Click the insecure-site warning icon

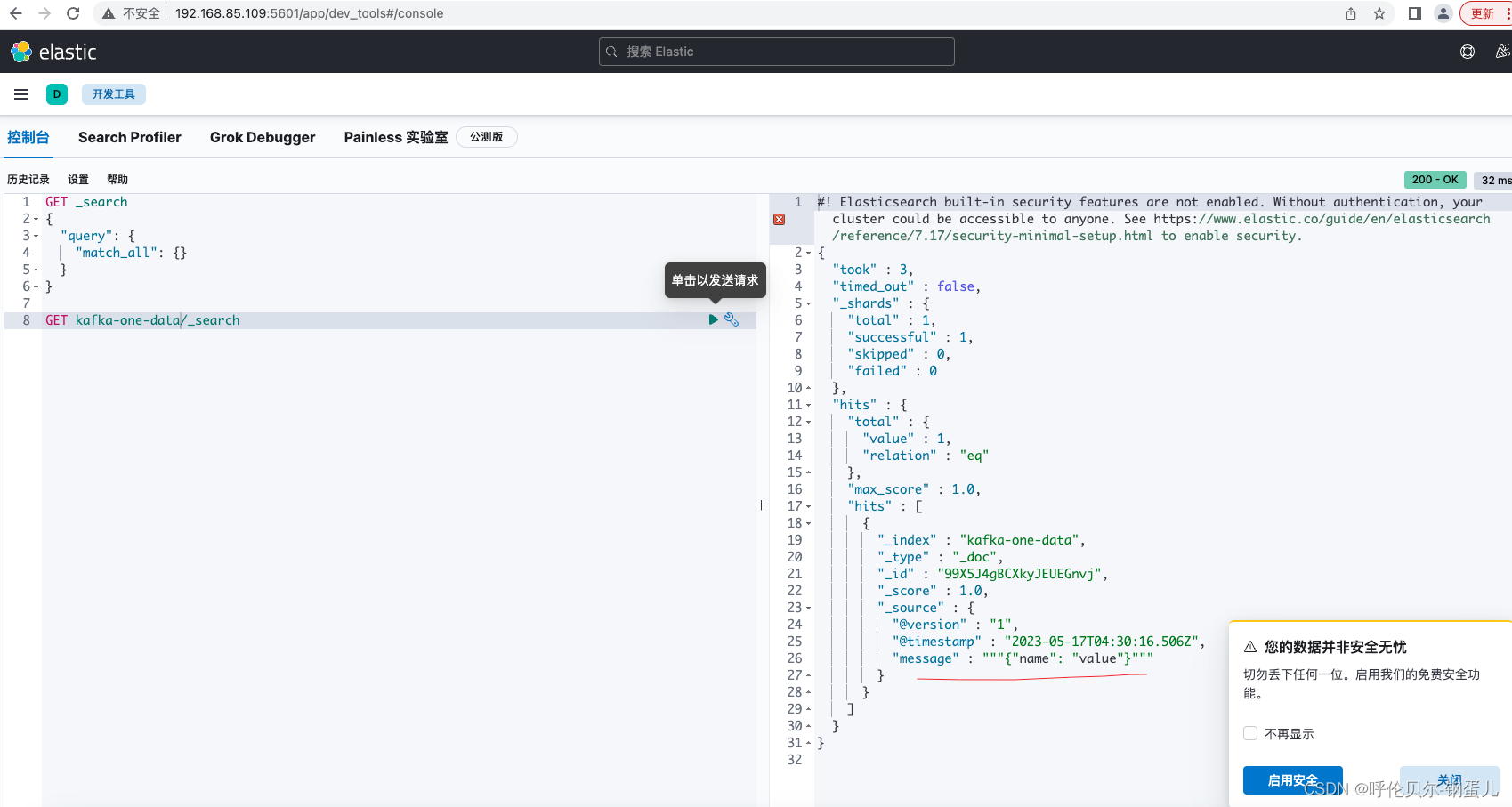109,13
